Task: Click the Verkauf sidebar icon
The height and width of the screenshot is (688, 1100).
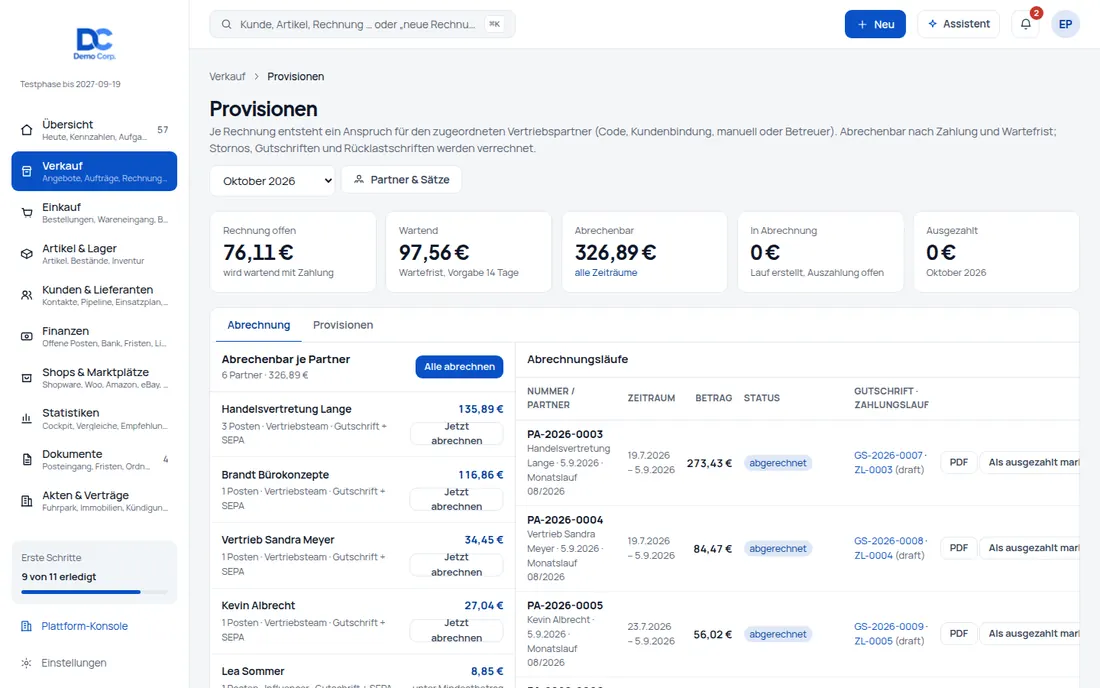Action: click(x=27, y=171)
